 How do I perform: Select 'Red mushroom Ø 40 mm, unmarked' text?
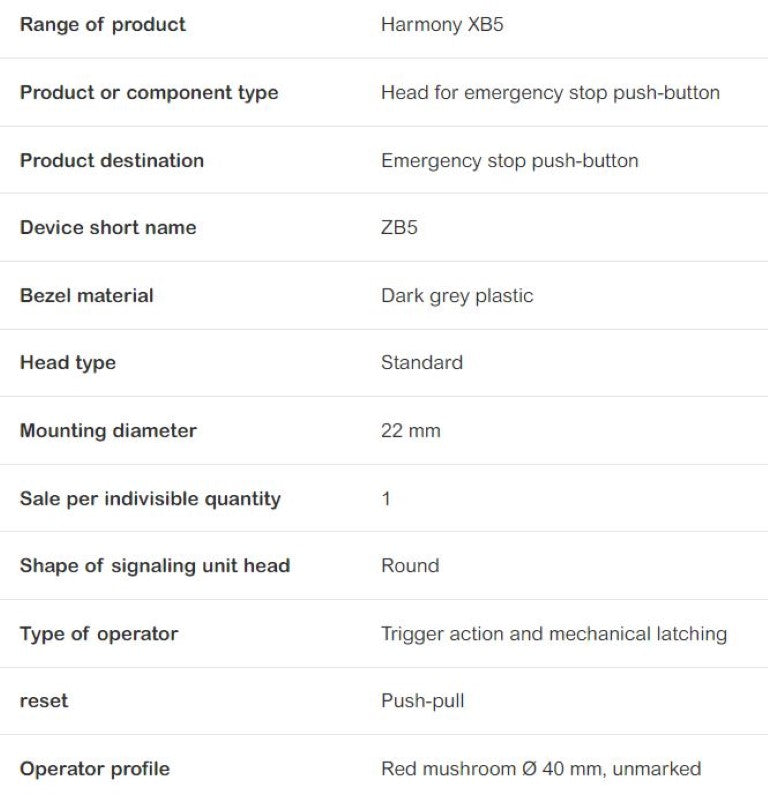541,769
